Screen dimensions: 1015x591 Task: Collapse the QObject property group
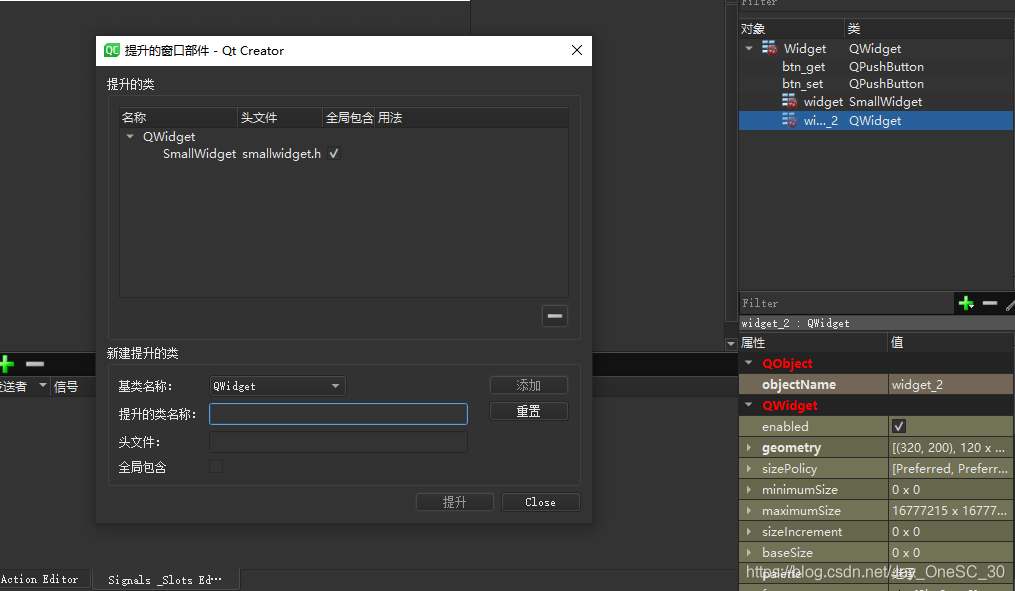(x=748, y=362)
